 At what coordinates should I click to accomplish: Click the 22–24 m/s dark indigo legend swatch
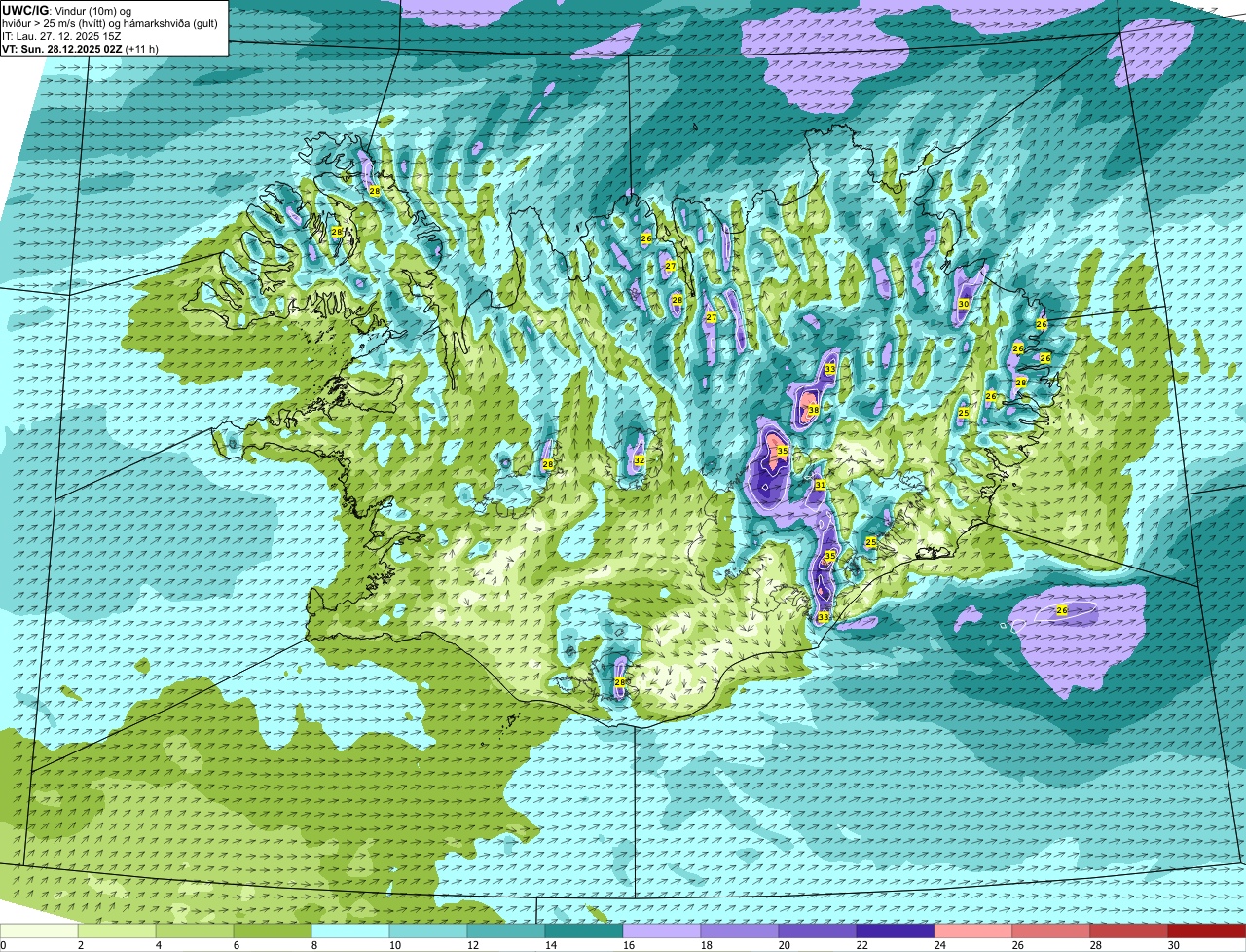click(x=896, y=932)
